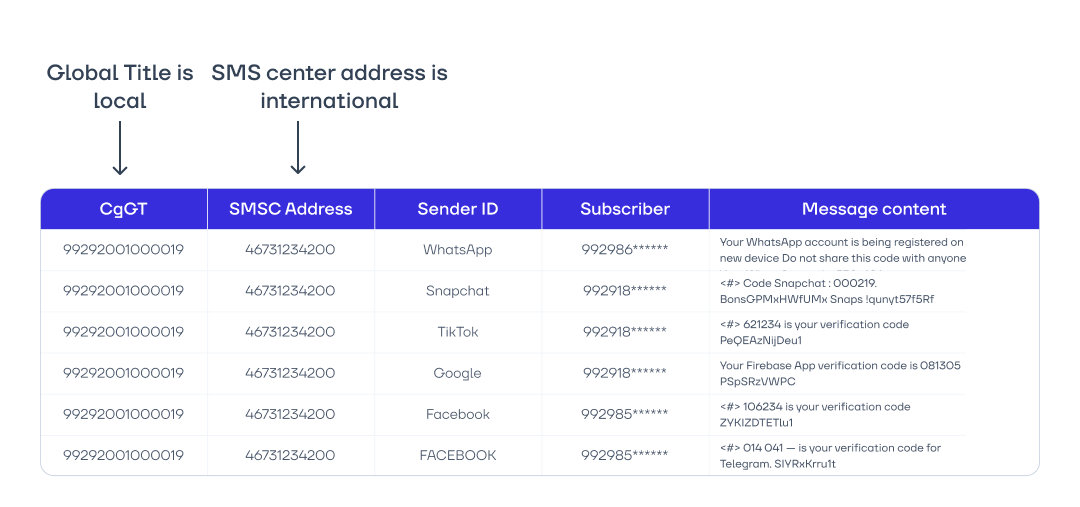This screenshot has width=1080, height=507.
Task: Click the Subscriber column header
Action: point(625,209)
